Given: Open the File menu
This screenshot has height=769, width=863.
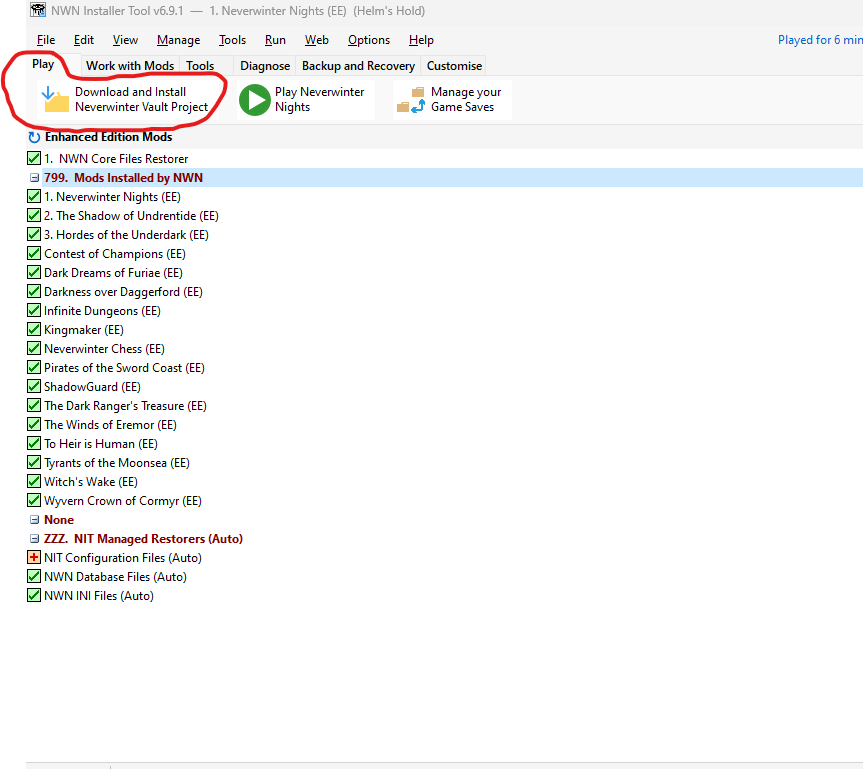Looking at the screenshot, I should point(46,40).
